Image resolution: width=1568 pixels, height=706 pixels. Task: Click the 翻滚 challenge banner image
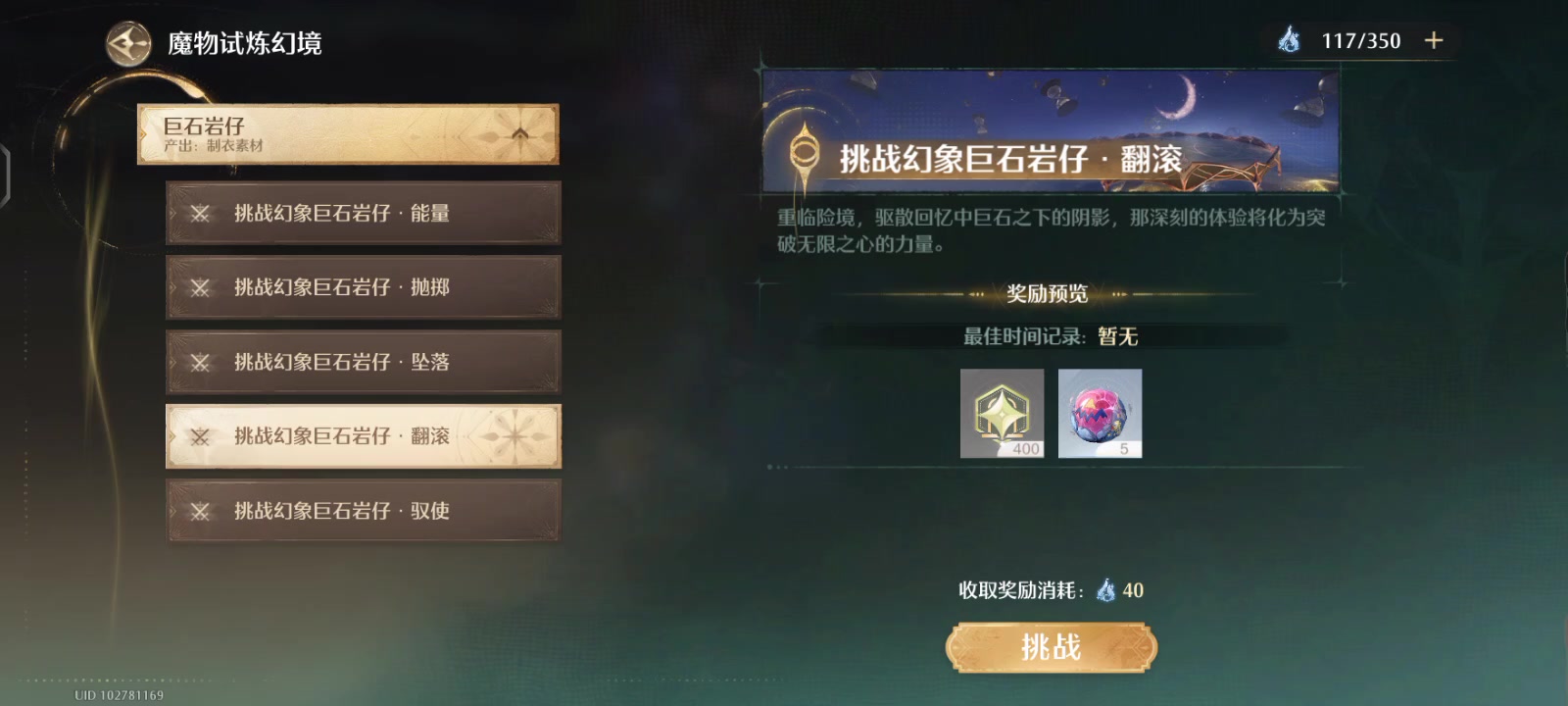(1051, 130)
